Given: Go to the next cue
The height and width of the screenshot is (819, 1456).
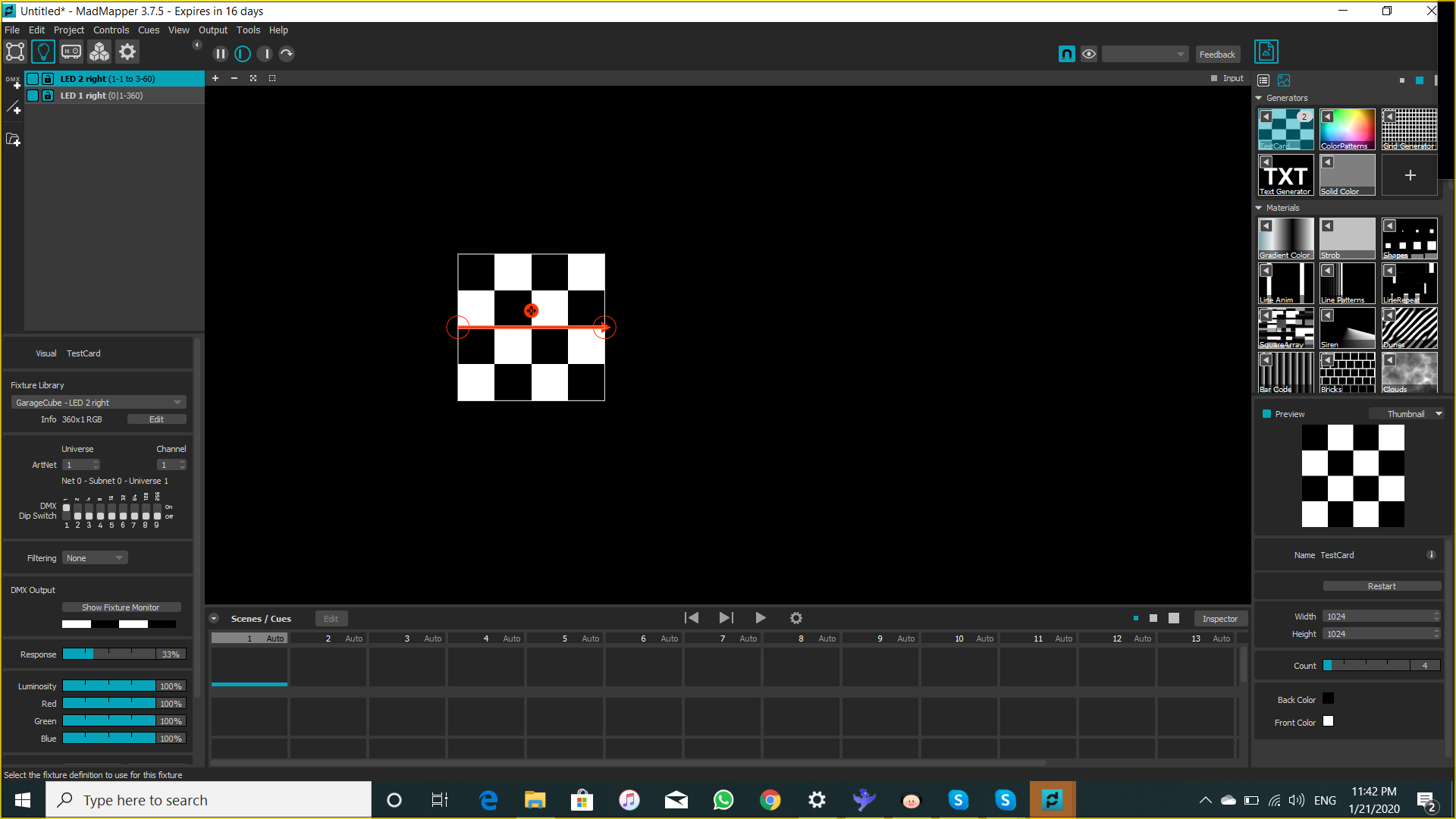Looking at the screenshot, I should pyautogui.click(x=726, y=618).
